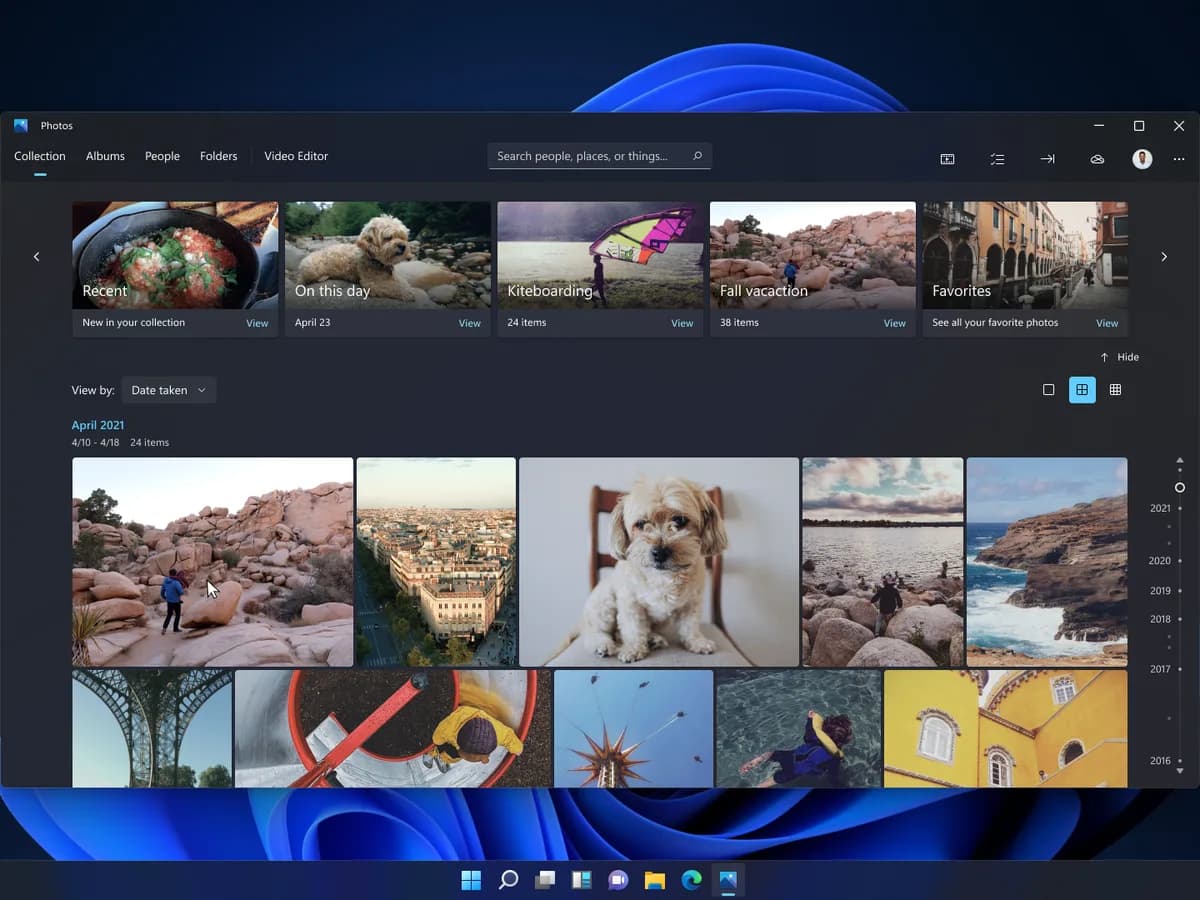The height and width of the screenshot is (900, 1200).
Task: Open the OneDrive cloud icon
Action: pyautogui.click(x=1097, y=159)
